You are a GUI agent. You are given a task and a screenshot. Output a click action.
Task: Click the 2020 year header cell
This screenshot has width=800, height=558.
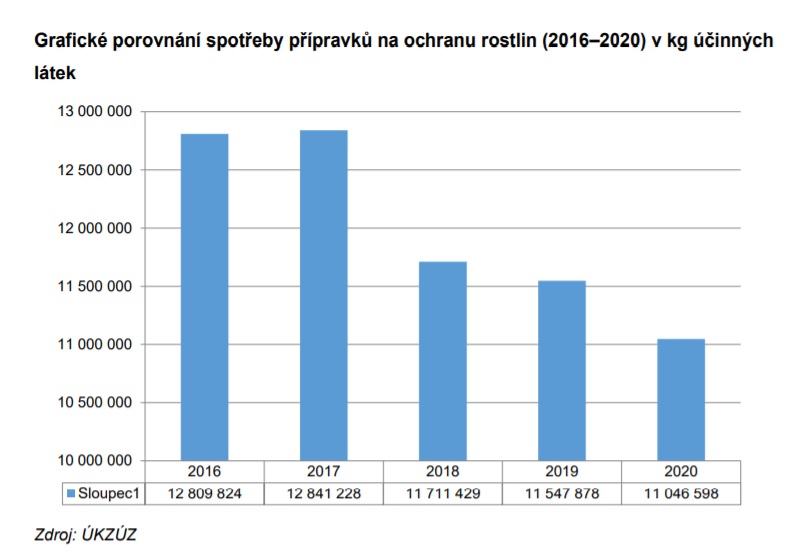pyautogui.click(x=680, y=472)
